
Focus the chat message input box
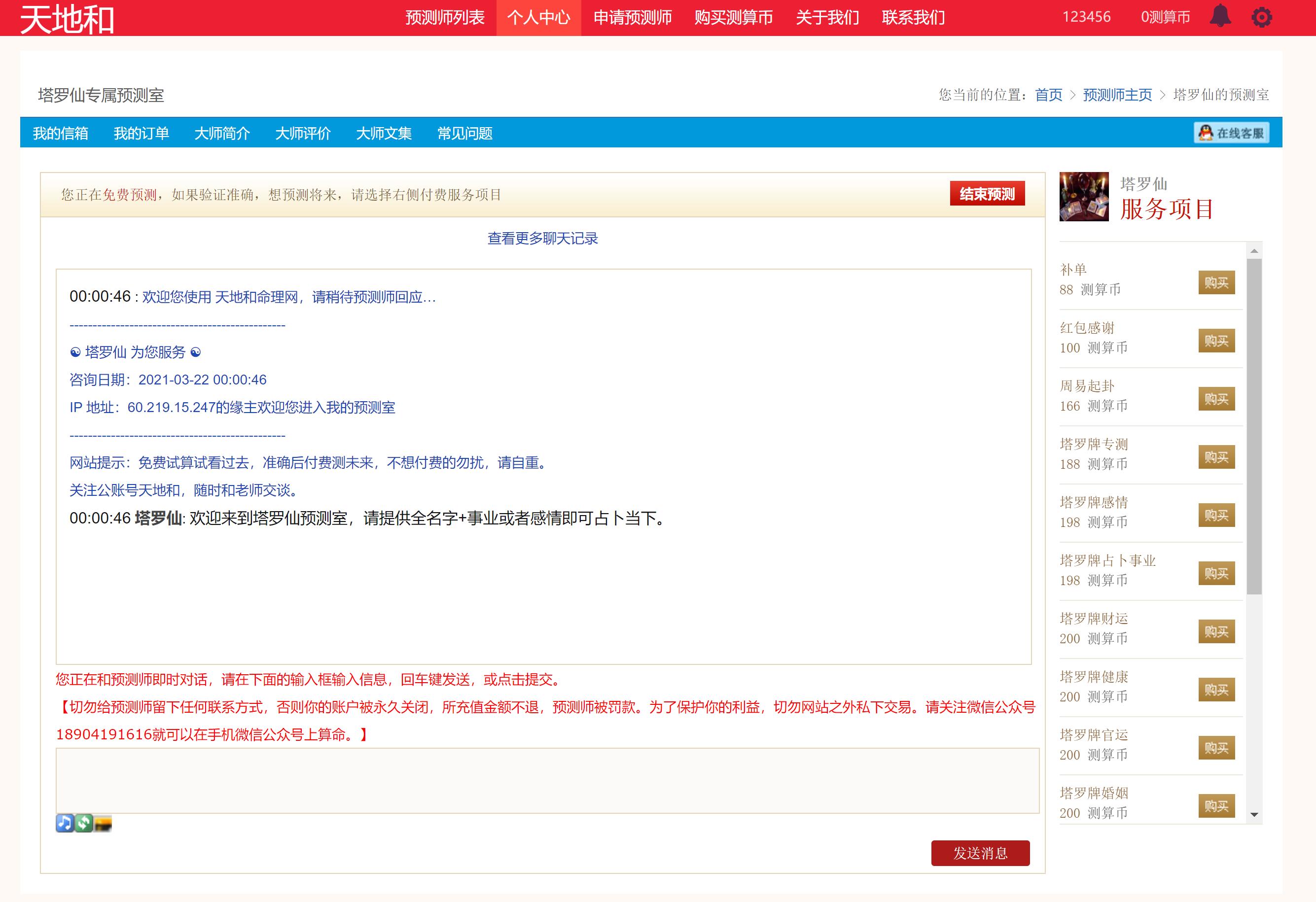pos(547,780)
